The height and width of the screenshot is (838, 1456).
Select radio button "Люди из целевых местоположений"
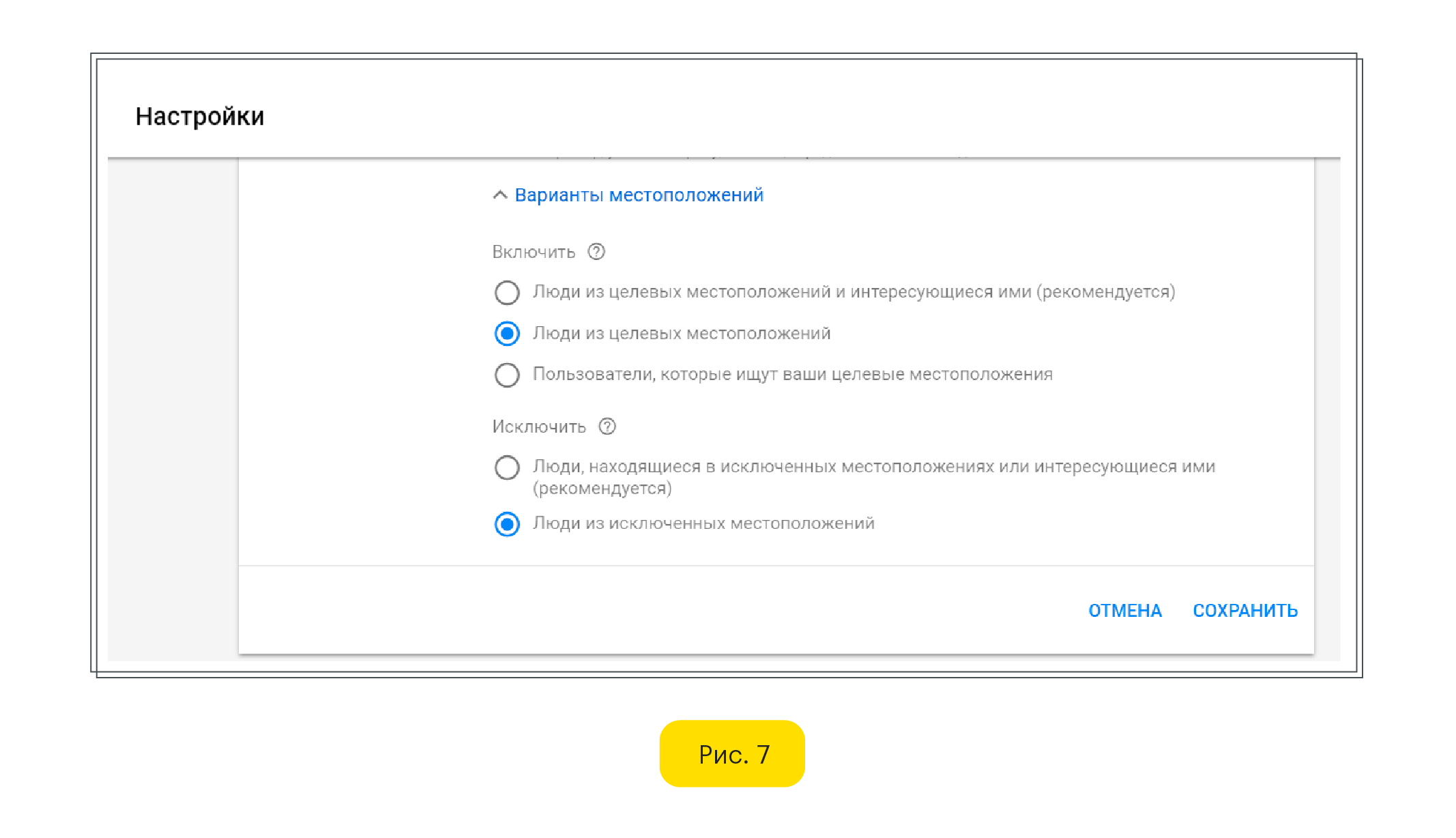click(507, 334)
